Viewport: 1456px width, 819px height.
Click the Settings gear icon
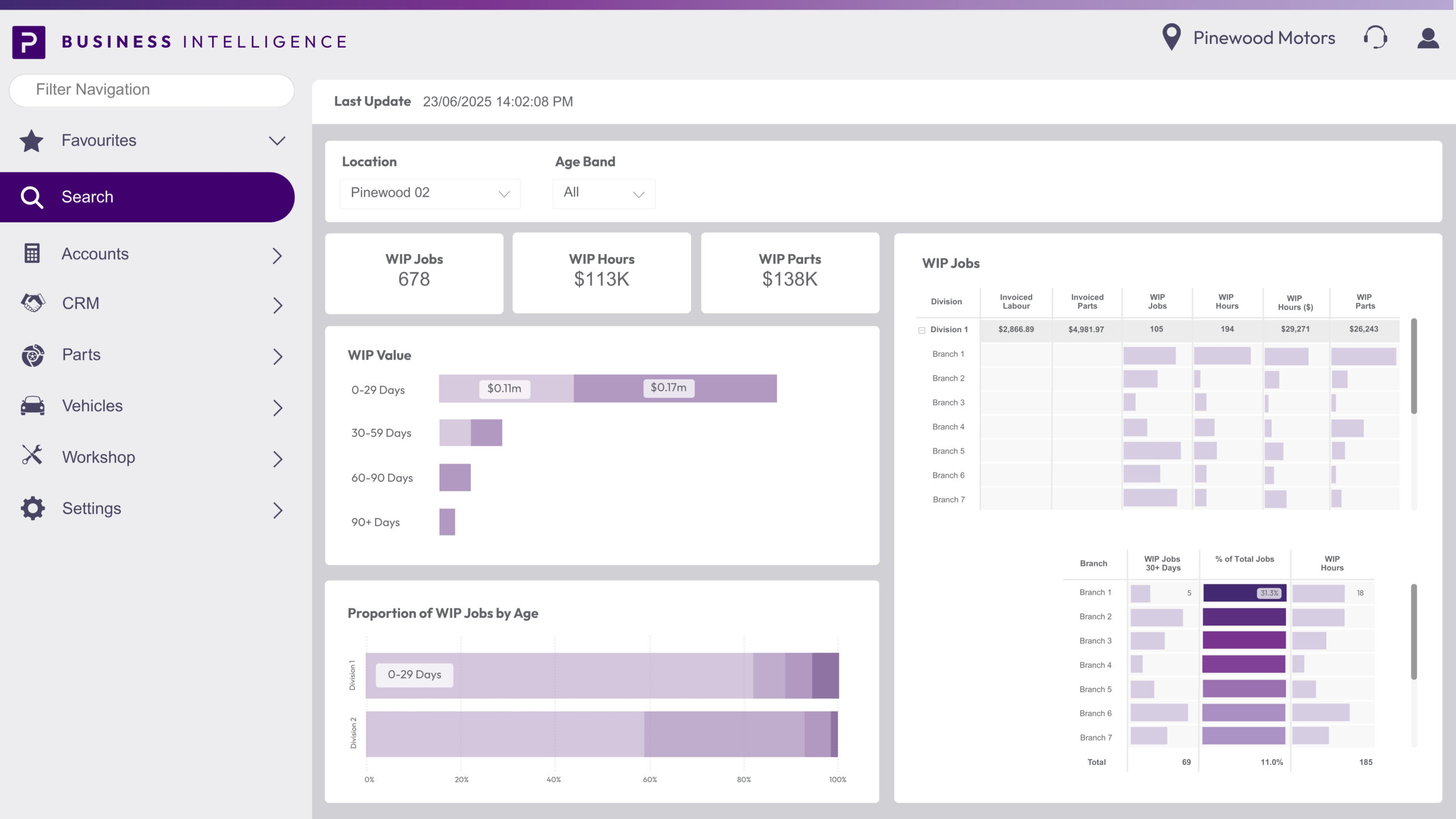pyautogui.click(x=33, y=508)
